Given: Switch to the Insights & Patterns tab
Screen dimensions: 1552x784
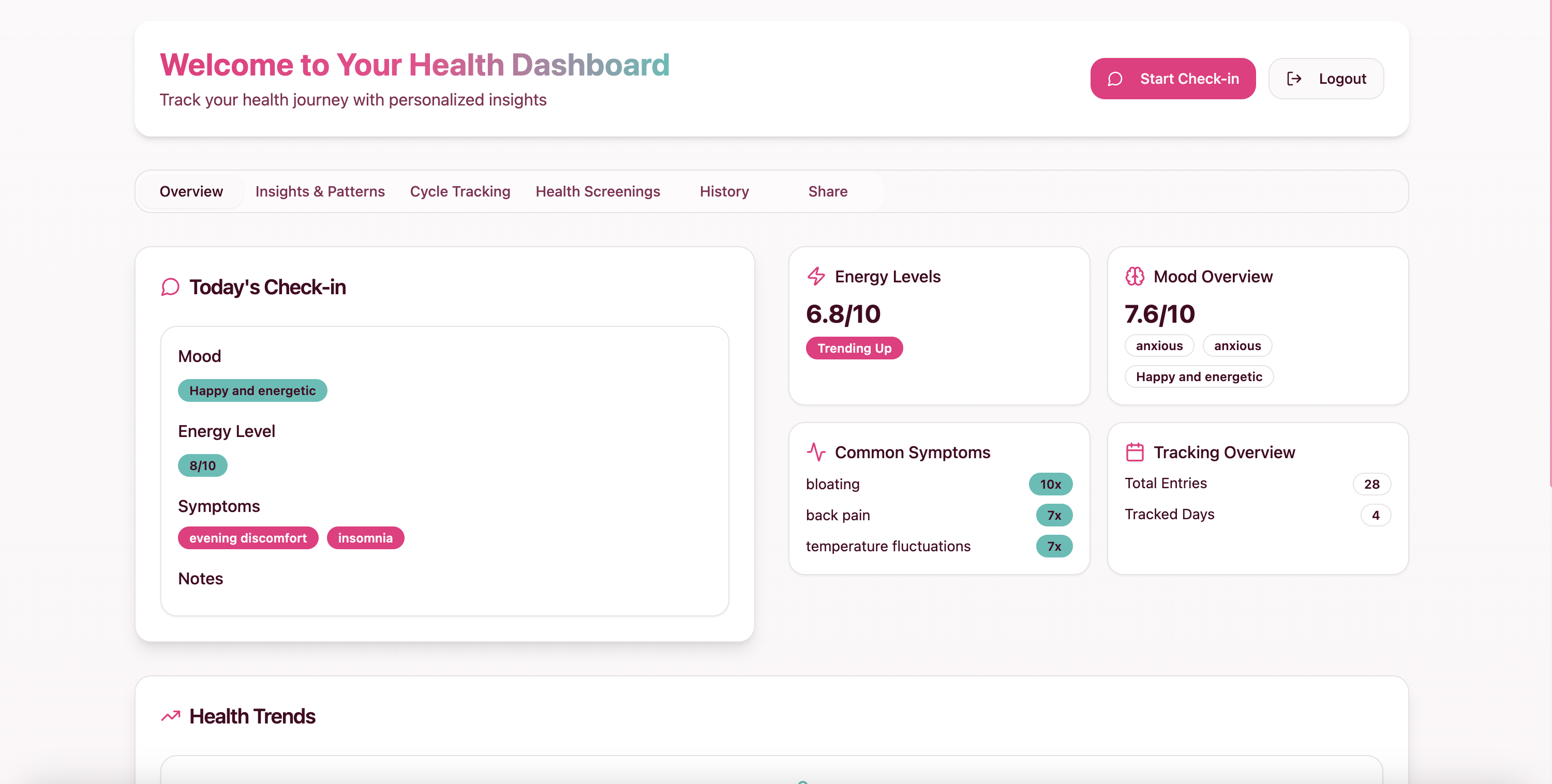Looking at the screenshot, I should point(319,191).
